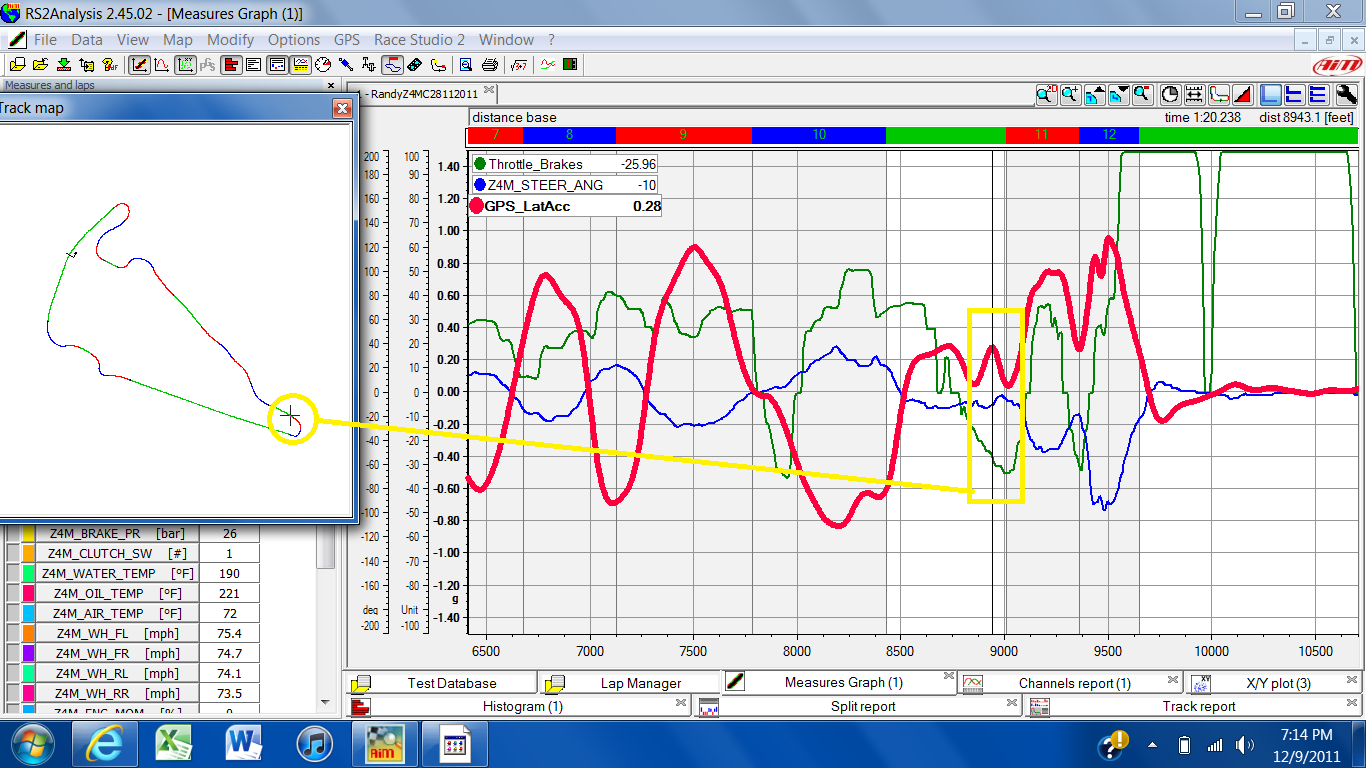Click the red triangle slope icon
This screenshot has width=1366, height=768.
point(1243,95)
